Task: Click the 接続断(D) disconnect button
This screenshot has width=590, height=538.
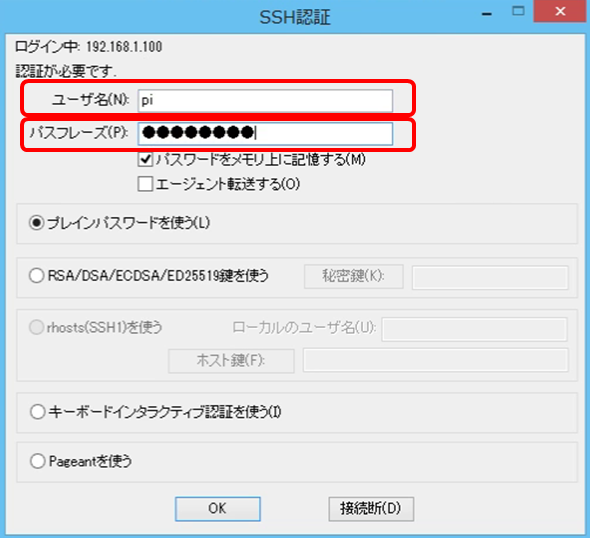Action: click(x=371, y=509)
